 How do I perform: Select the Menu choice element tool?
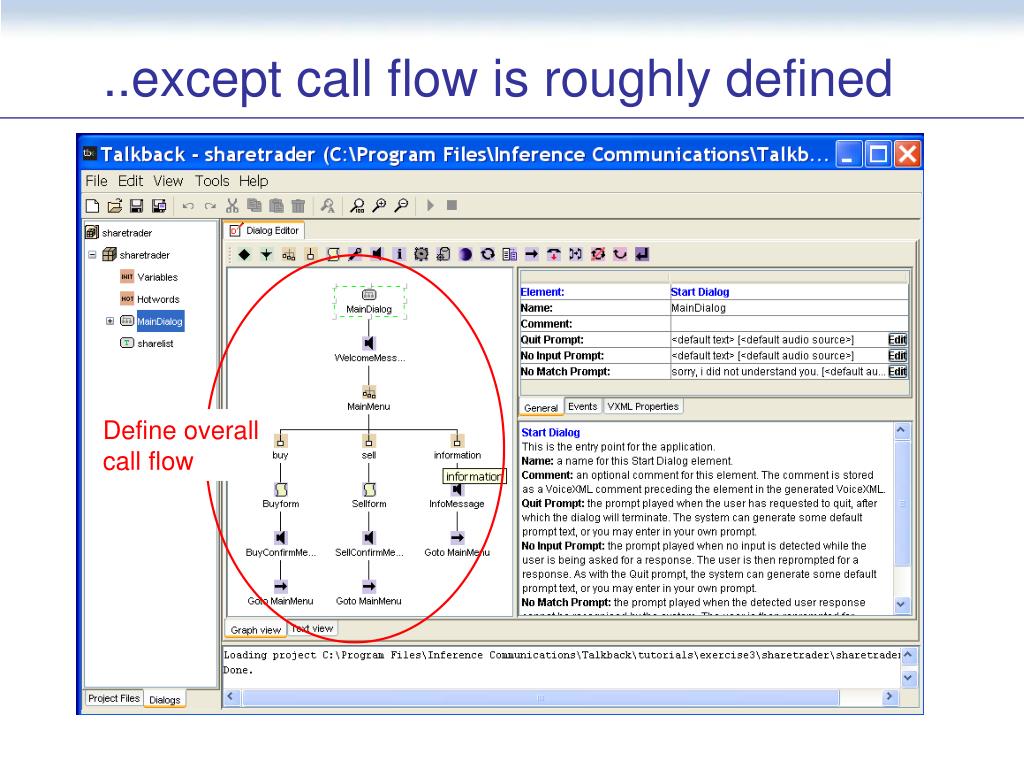311,255
